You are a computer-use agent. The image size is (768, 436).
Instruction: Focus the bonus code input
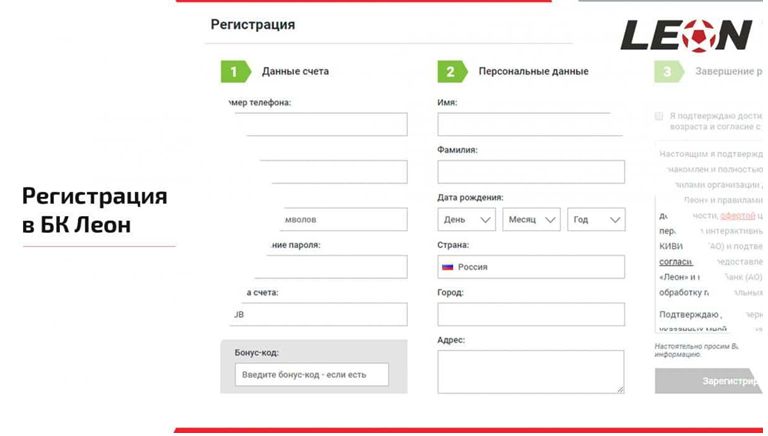312,375
